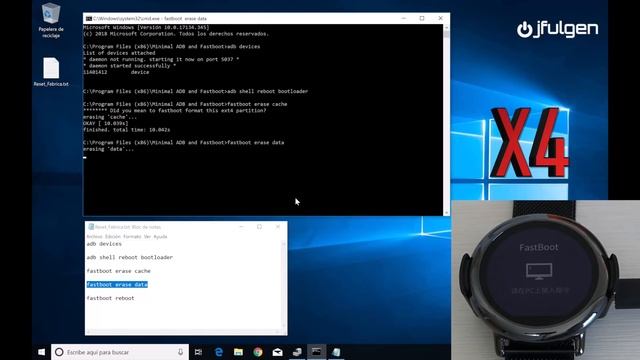Open the Formato menu in Notepad
Viewport: 640px width, 360px height.
pos(132,236)
